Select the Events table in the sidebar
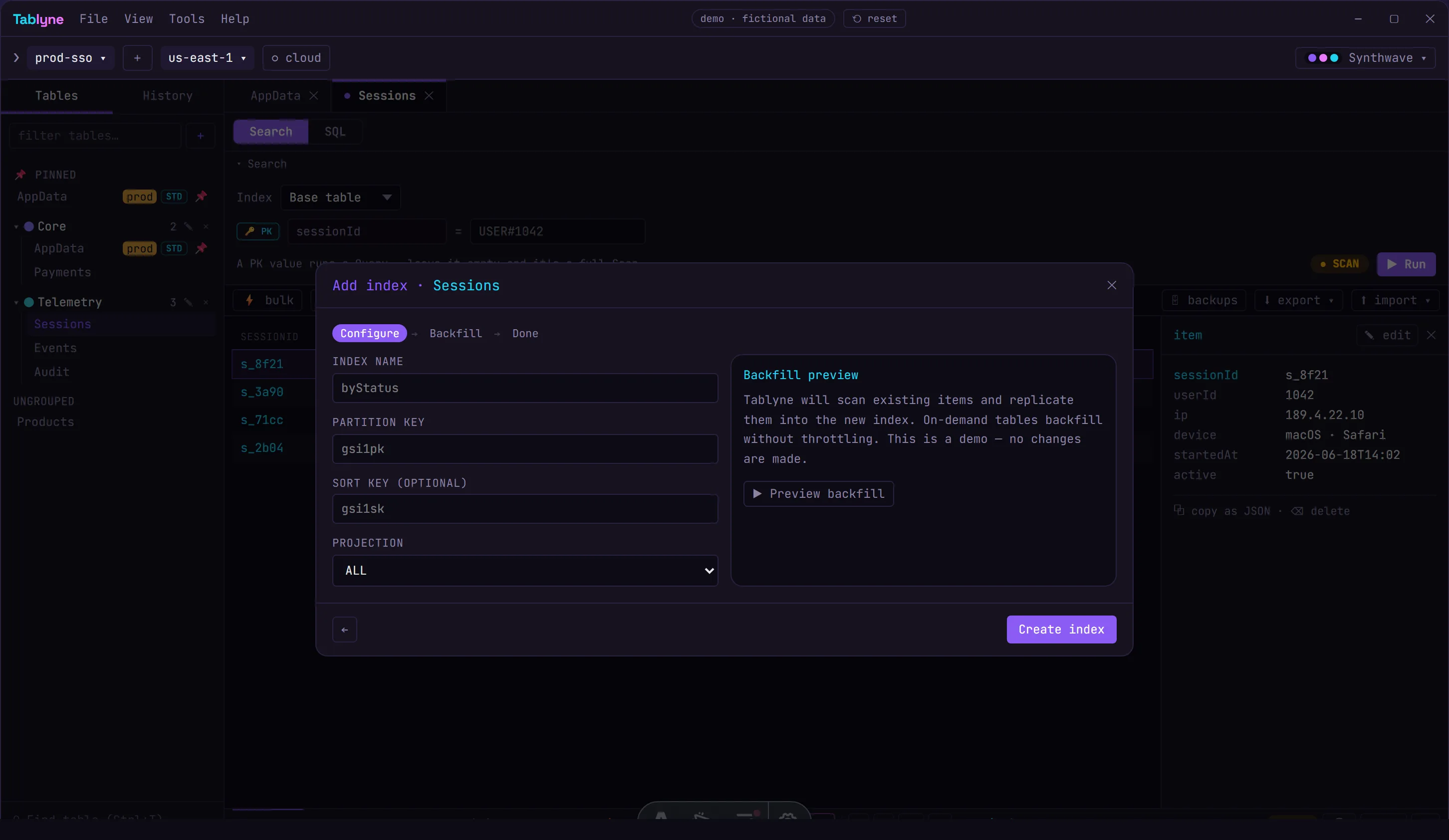This screenshot has height=840, width=1449. (55, 348)
